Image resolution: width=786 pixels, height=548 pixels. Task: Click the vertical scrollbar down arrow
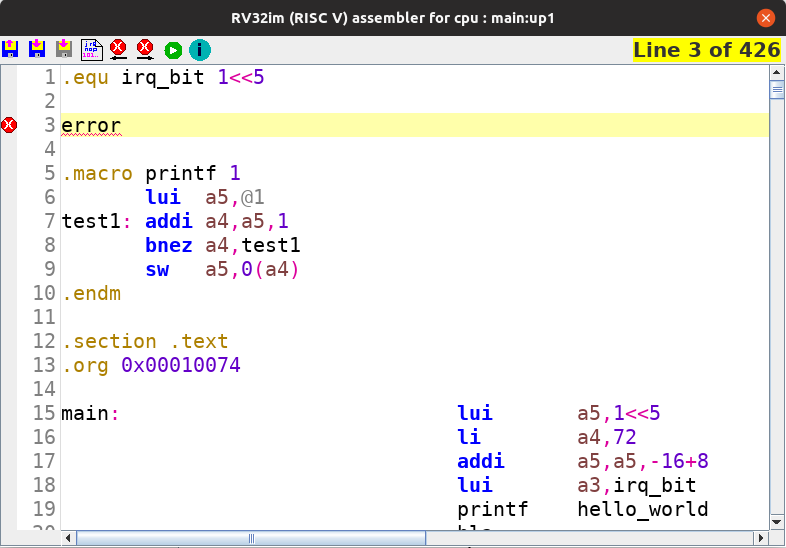[x=776, y=522]
